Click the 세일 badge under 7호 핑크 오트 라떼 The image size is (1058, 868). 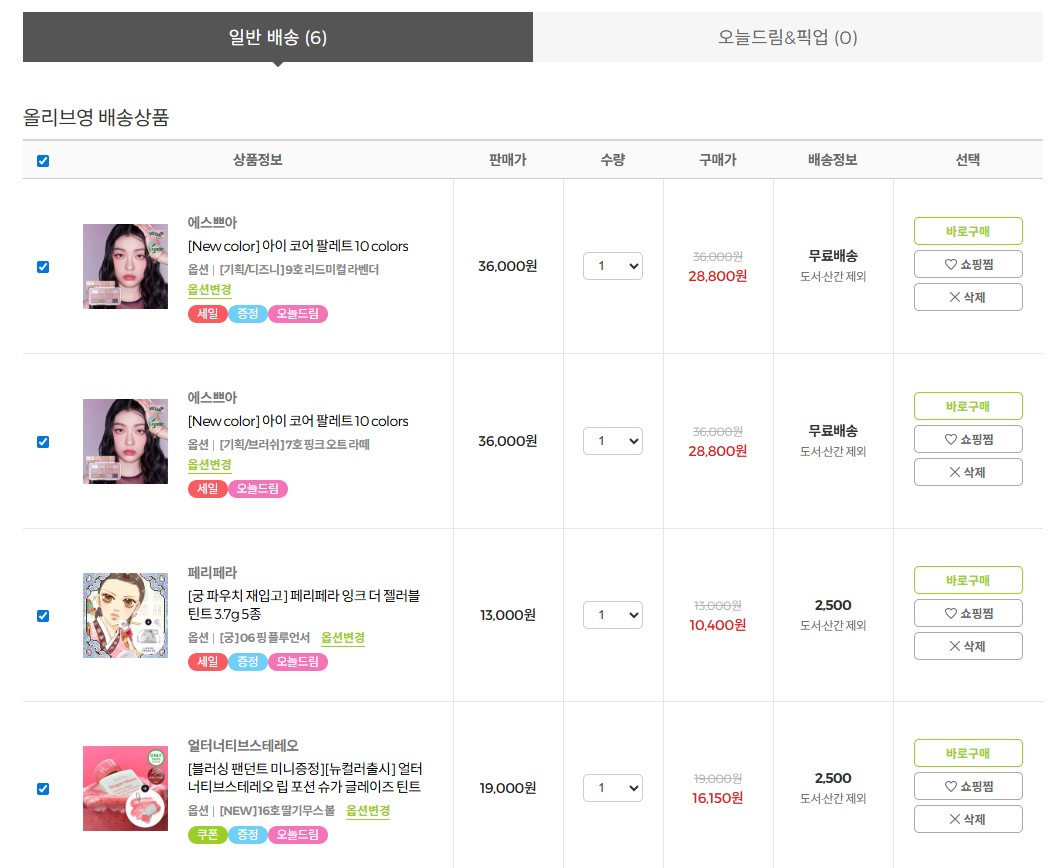click(x=208, y=489)
